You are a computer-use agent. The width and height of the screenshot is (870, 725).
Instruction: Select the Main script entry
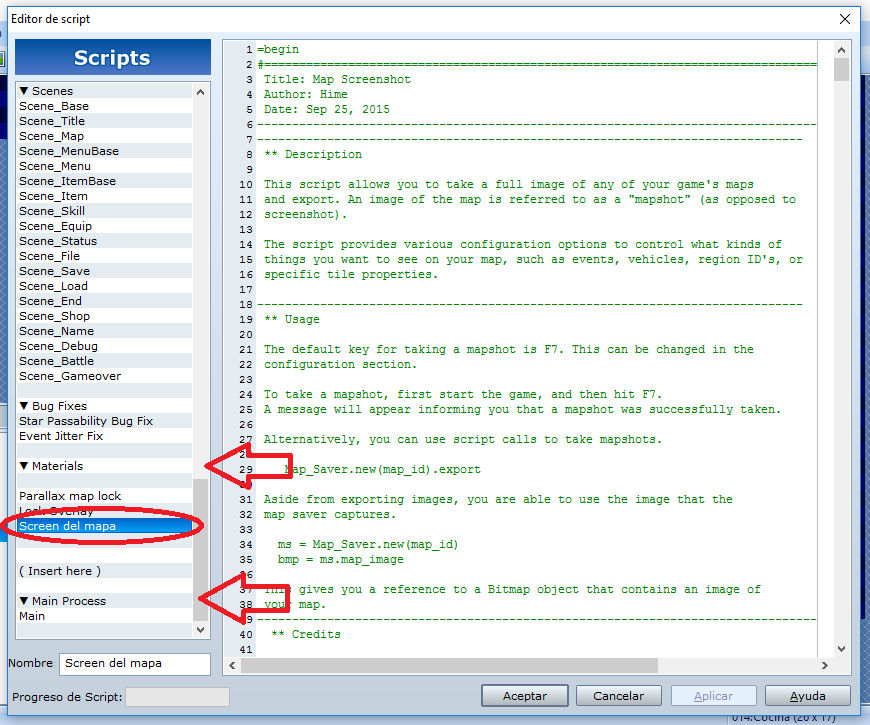click(105, 616)
